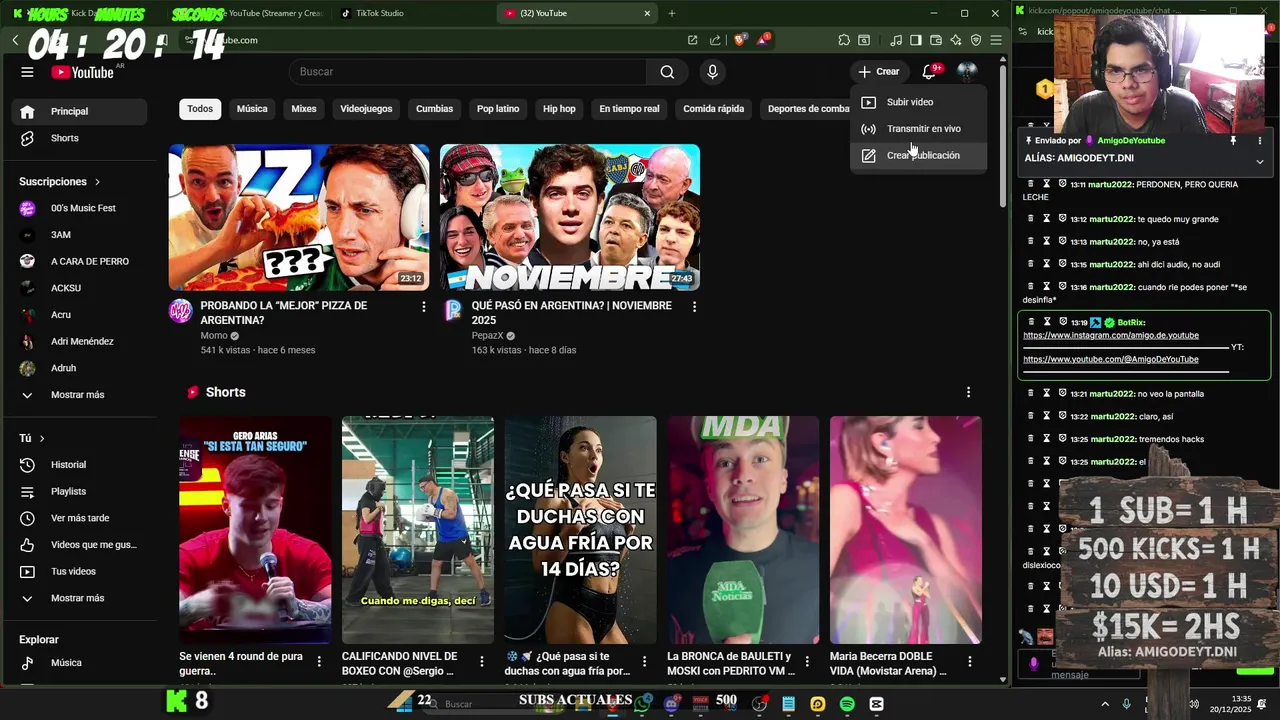Viewport: 1280px width, 720px height.
Task: Choose Transmitir en vivo option
Action: (918, 129)
